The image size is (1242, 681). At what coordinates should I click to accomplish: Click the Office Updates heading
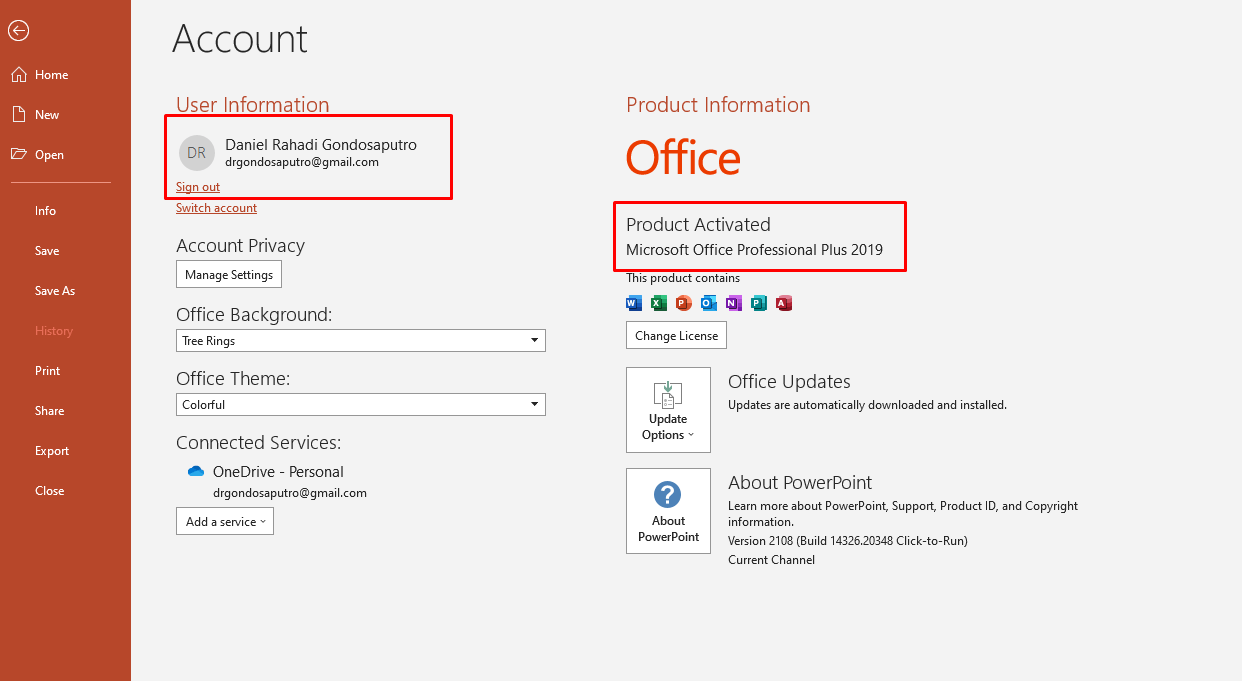coord(789,382)
